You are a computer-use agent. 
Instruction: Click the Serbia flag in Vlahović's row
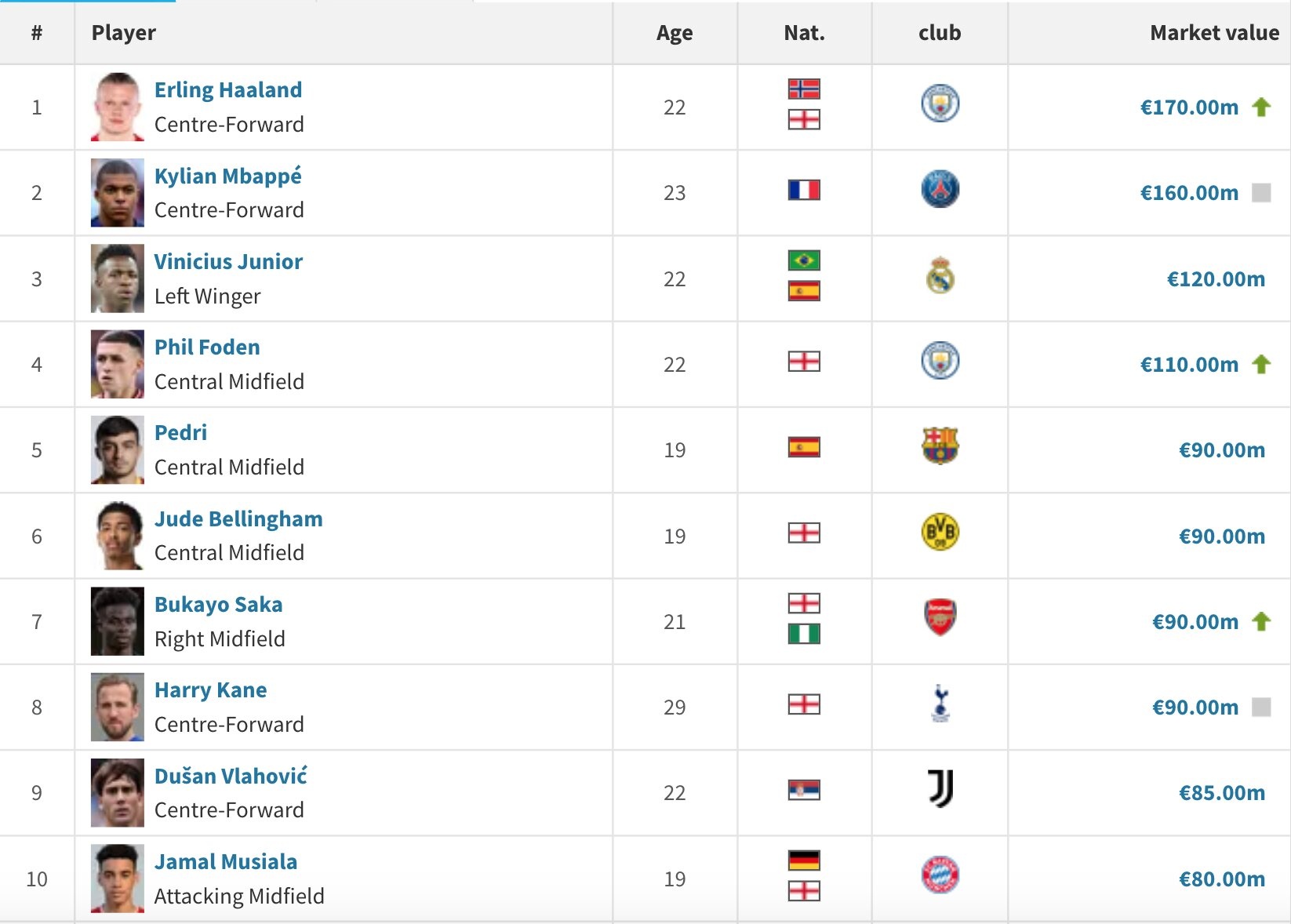click(x=804, y=790)
